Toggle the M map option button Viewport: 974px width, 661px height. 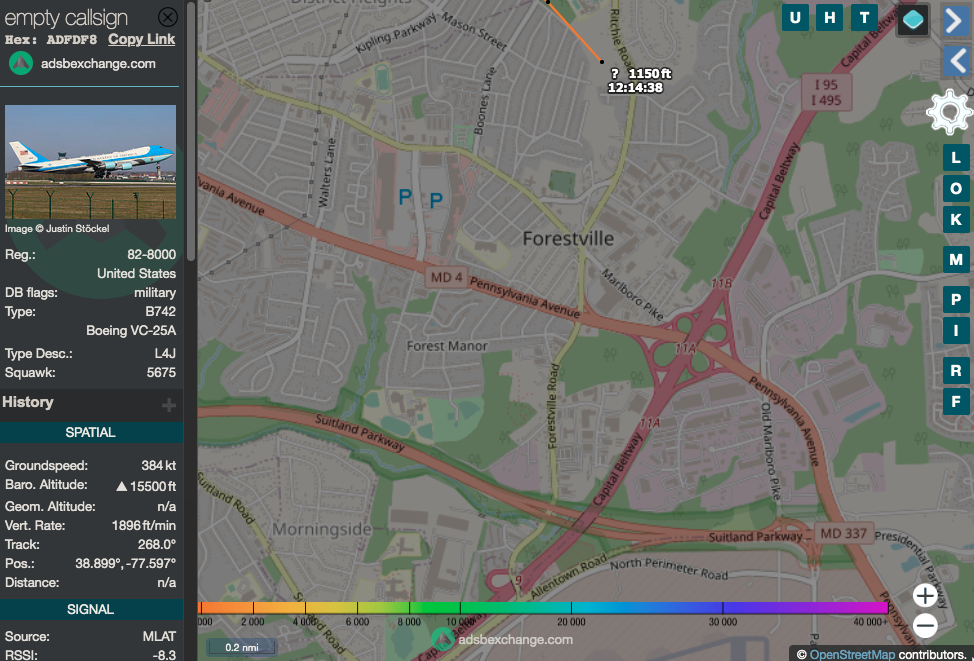click(956, 259)
